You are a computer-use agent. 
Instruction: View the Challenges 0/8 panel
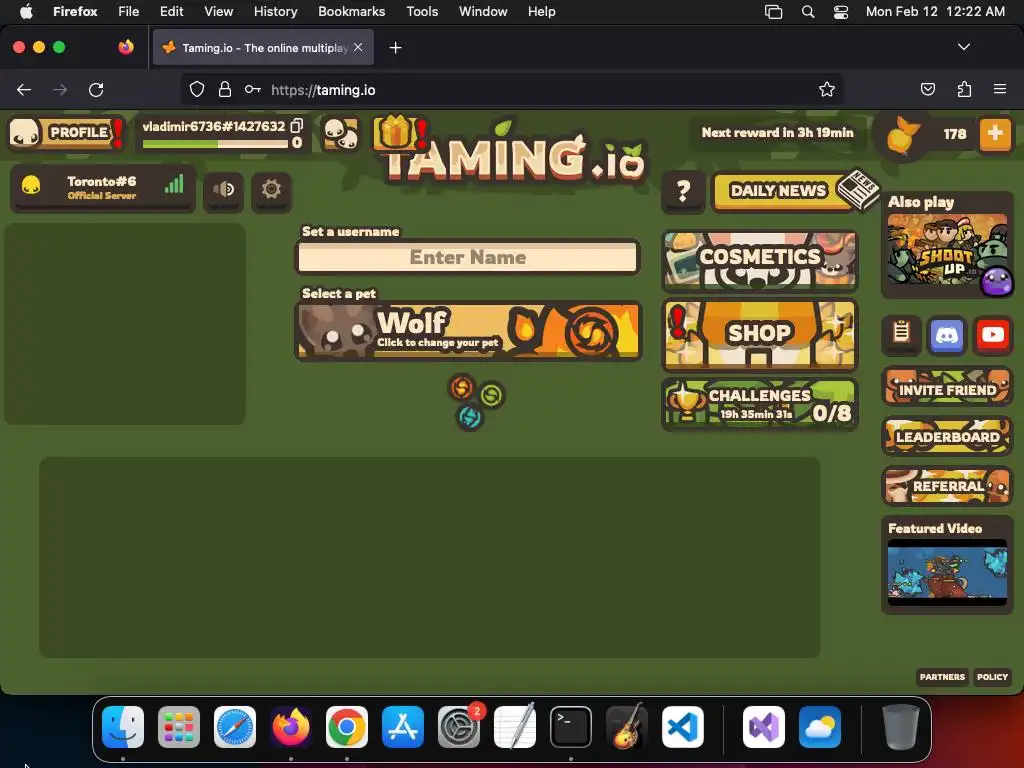point(760,404)
